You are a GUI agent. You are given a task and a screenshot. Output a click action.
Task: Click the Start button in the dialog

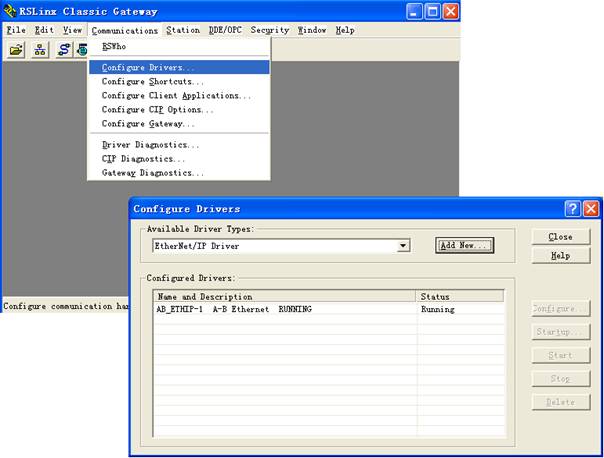point(560,355)
